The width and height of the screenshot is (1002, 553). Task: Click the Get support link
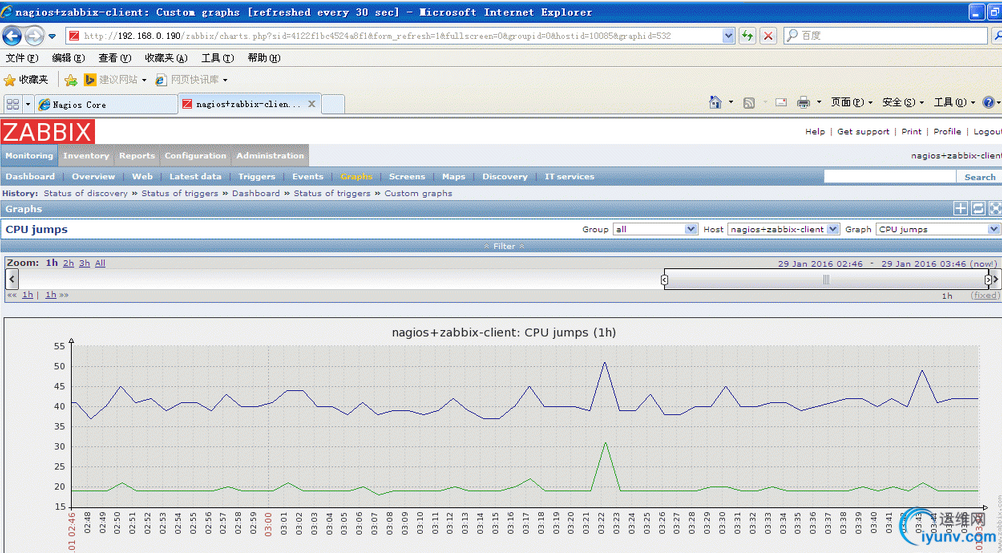pos(863,132)
